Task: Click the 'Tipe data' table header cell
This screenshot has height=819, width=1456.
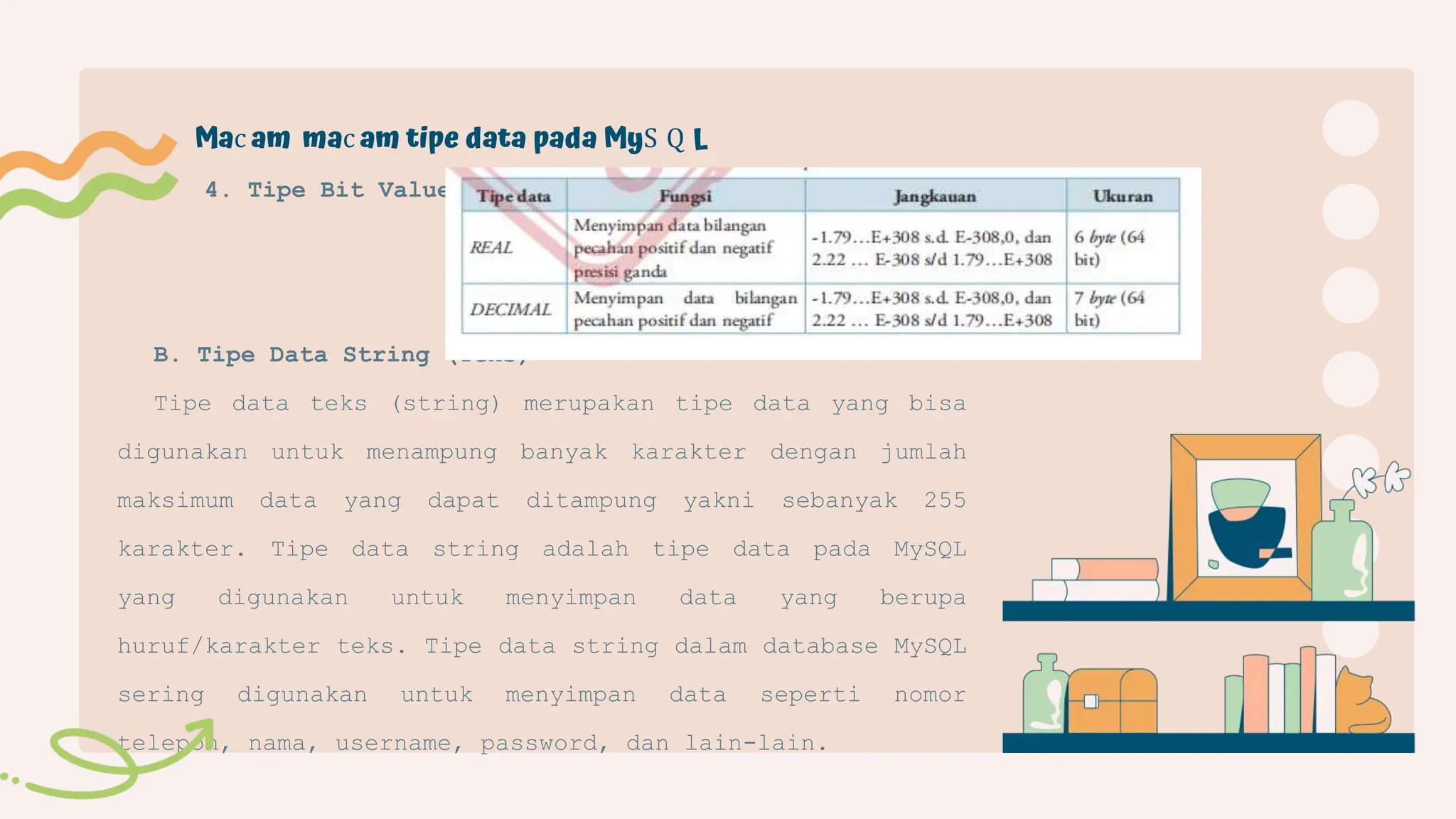Action: 514,196
